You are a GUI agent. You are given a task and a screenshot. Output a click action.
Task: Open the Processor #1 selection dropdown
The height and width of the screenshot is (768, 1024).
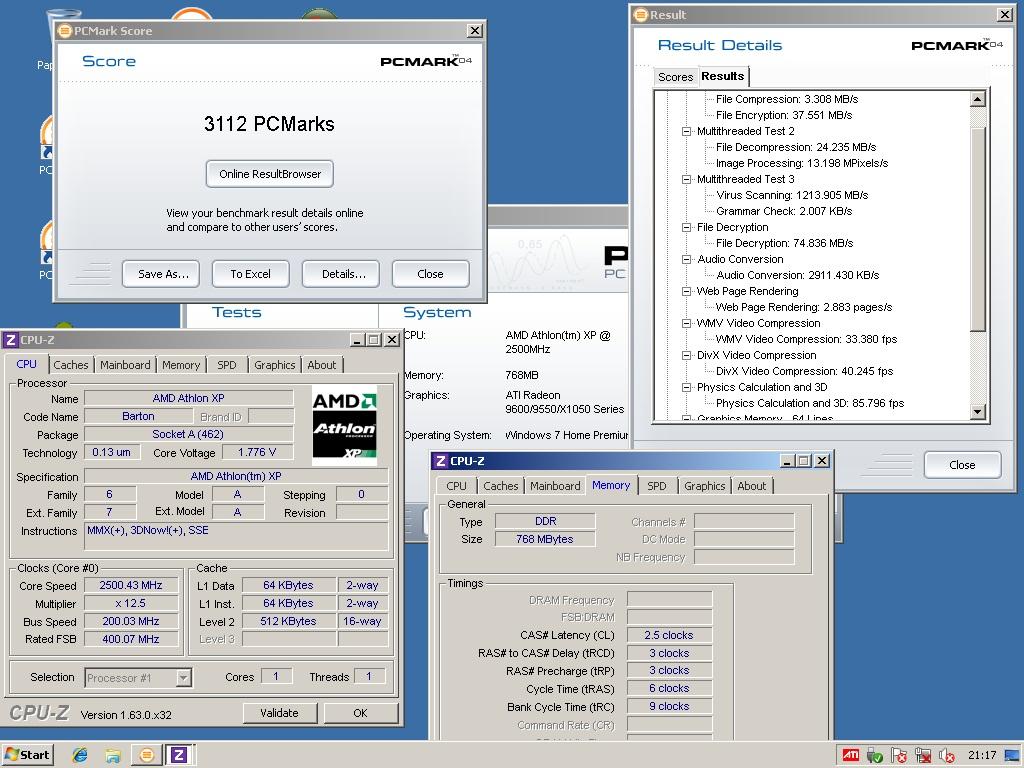pos(184,677)
